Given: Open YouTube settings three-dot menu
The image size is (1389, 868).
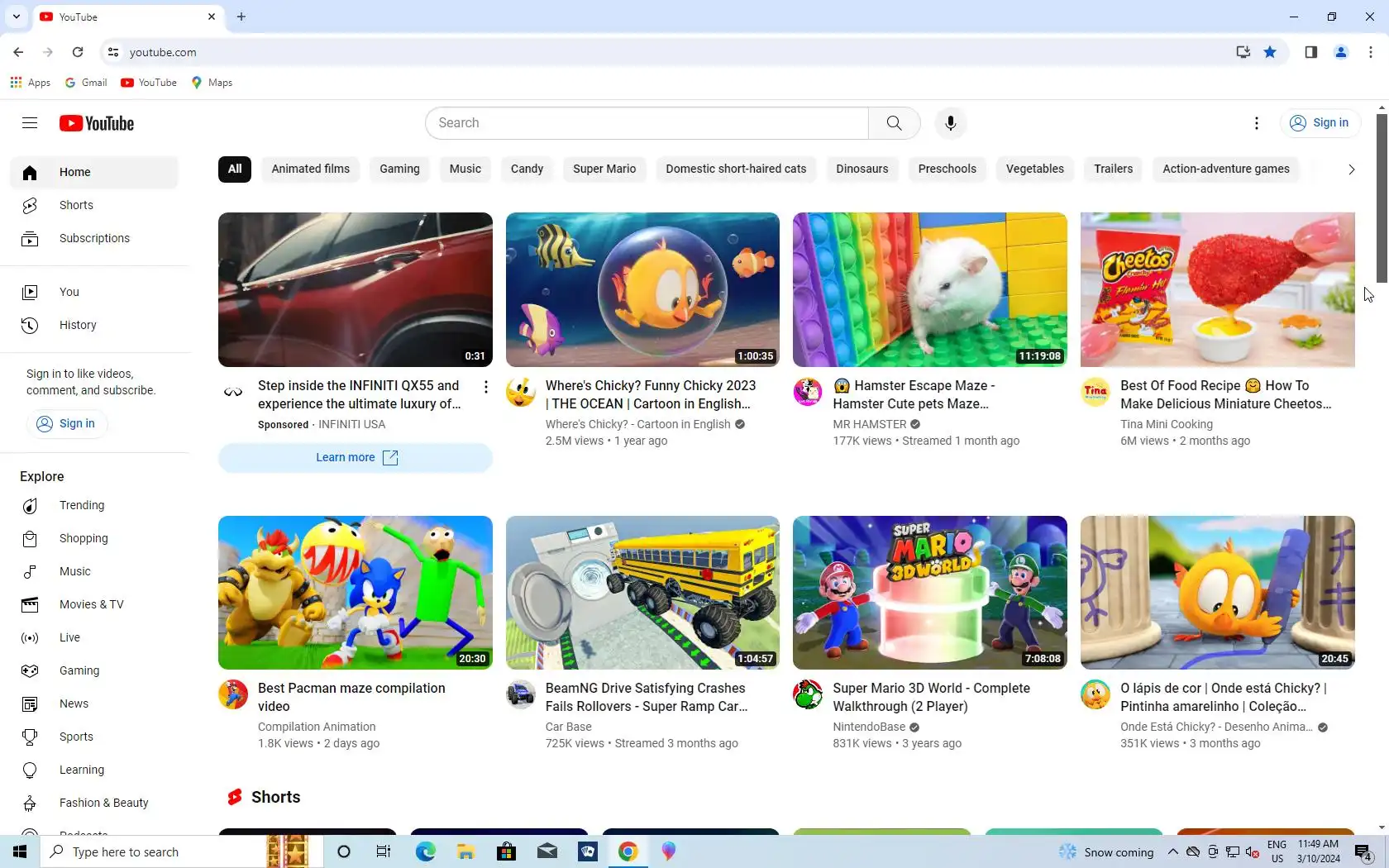Looking at the screenshot, I should pos(1257,123).
